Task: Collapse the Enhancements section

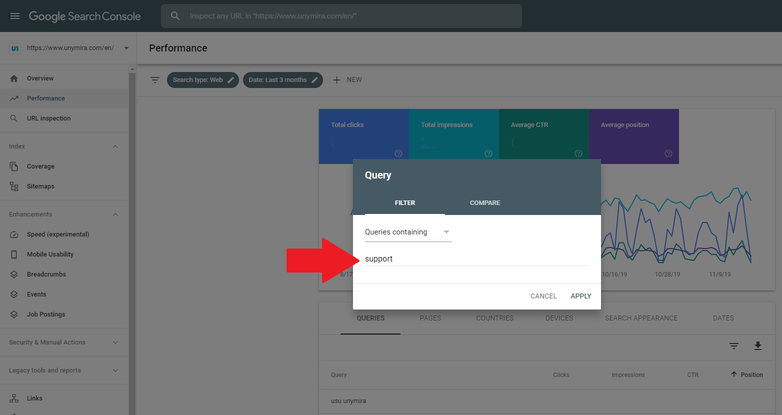Action: click(115, 214)
